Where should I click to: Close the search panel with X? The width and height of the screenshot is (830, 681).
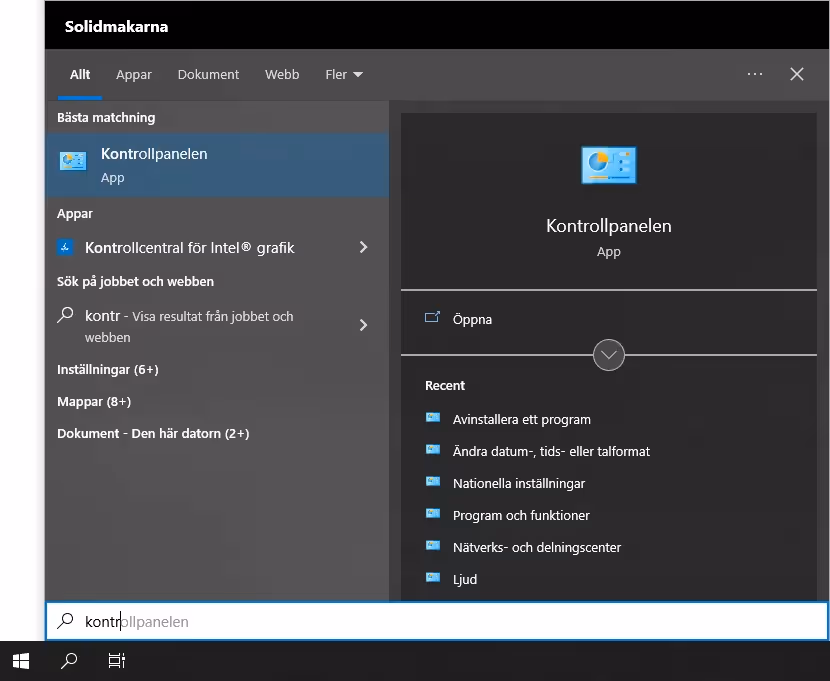click(x=797, y=74)
